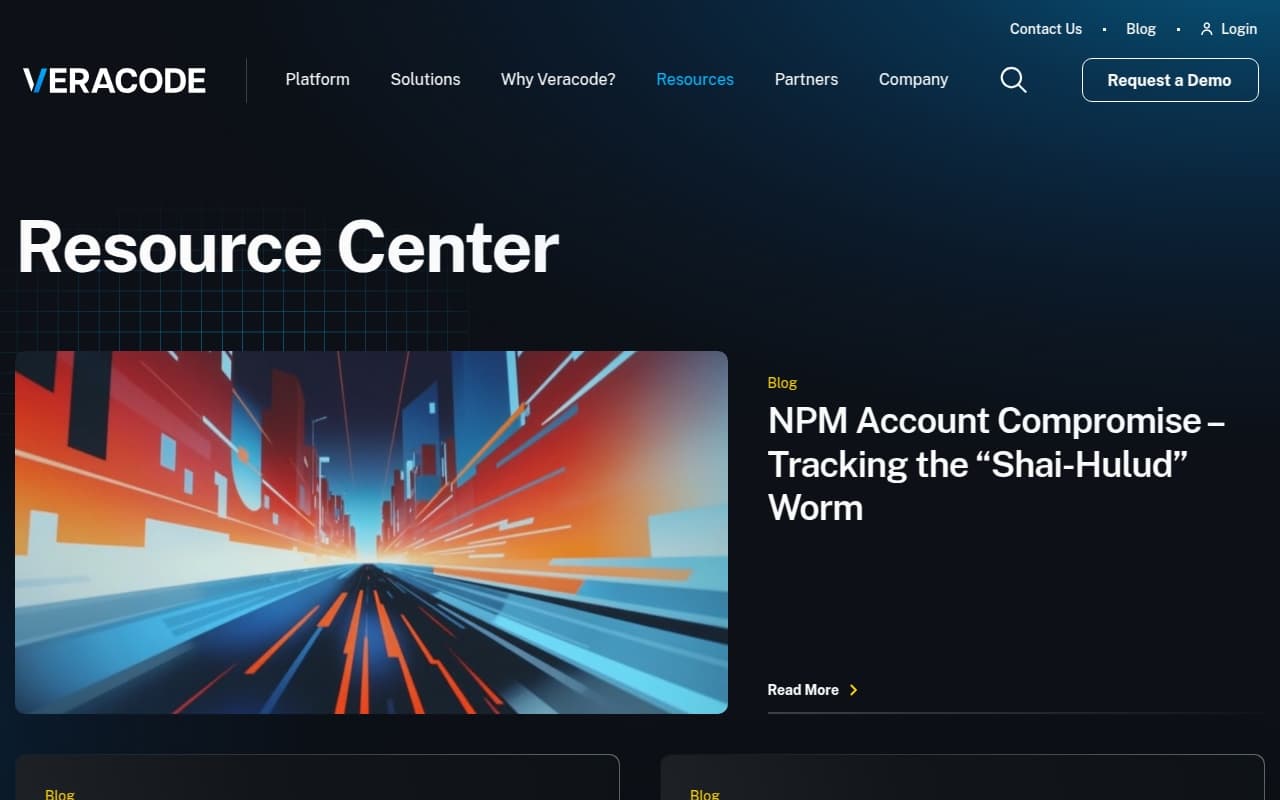Open the Blog link in the top bar
This screenshot has height=800, width=1280.
point(1140,29)
